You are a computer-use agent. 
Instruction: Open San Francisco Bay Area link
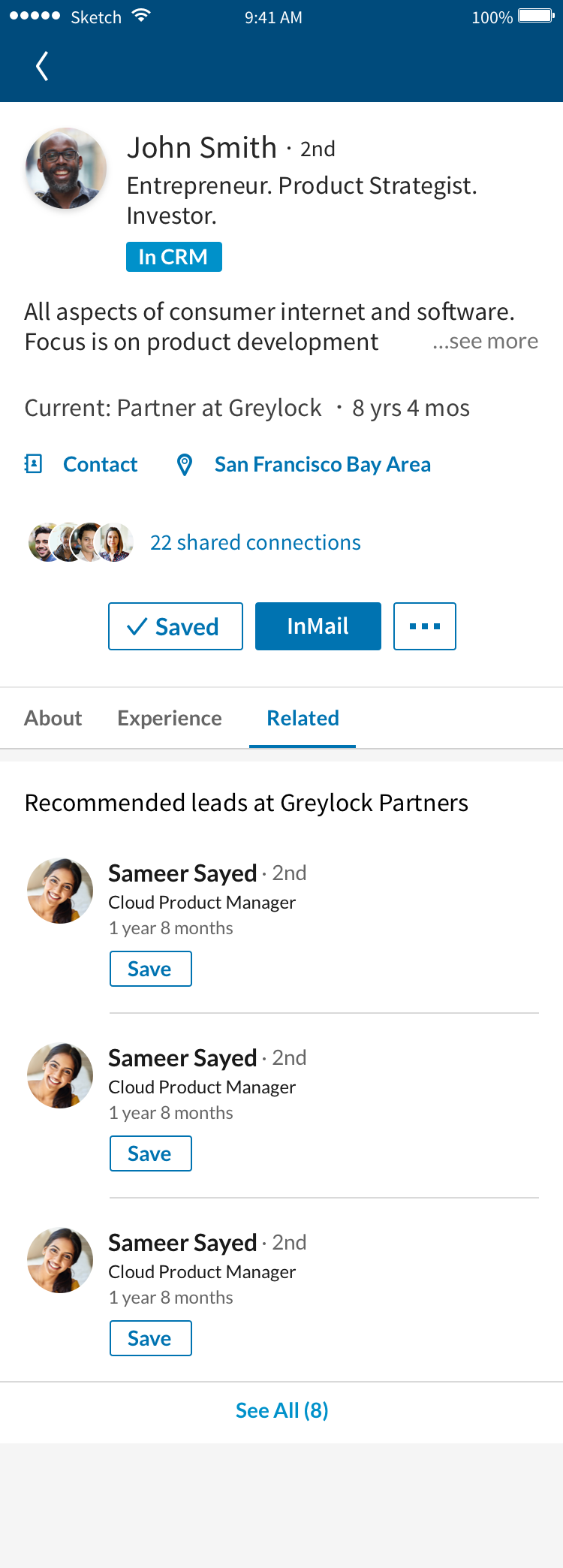[323, 464]
